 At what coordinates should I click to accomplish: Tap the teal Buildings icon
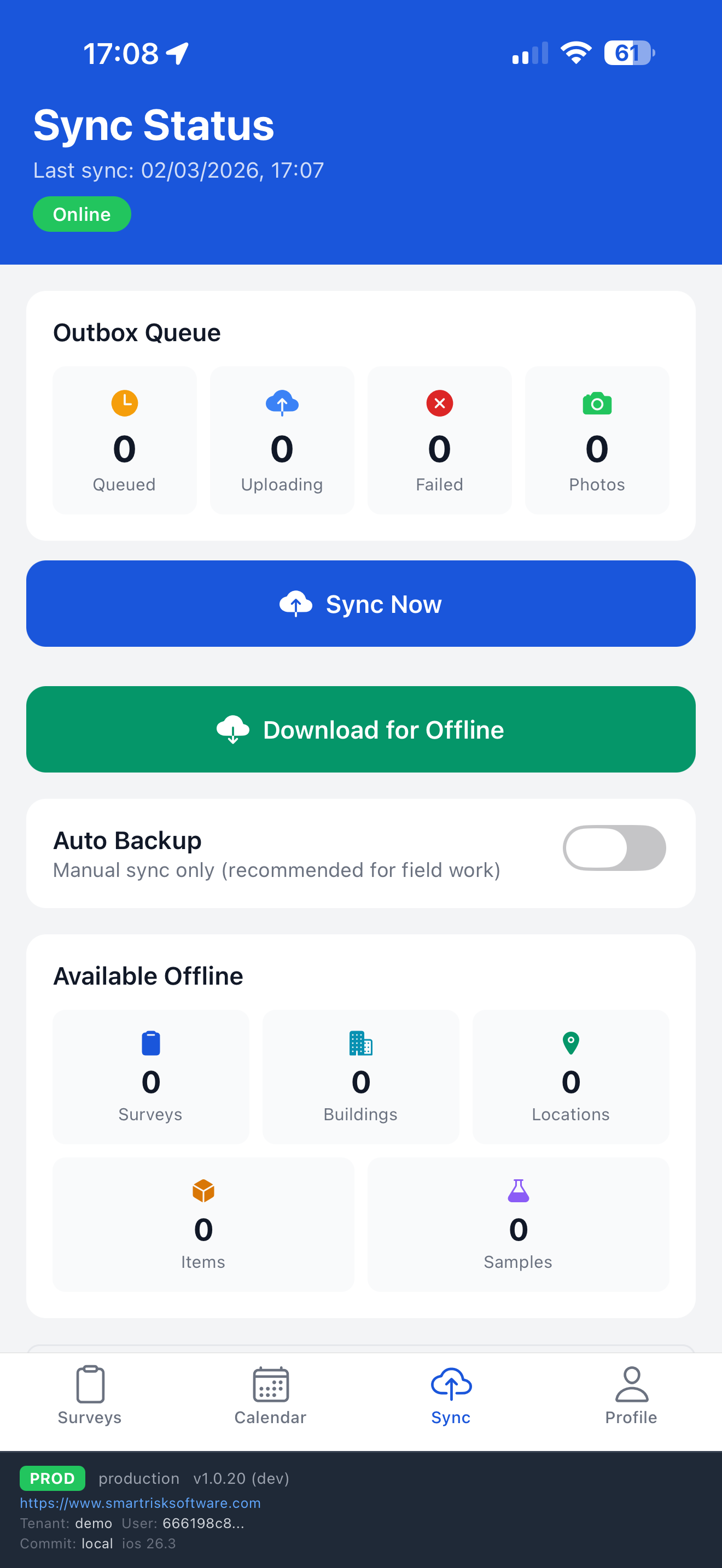(x=361, y=1043)
